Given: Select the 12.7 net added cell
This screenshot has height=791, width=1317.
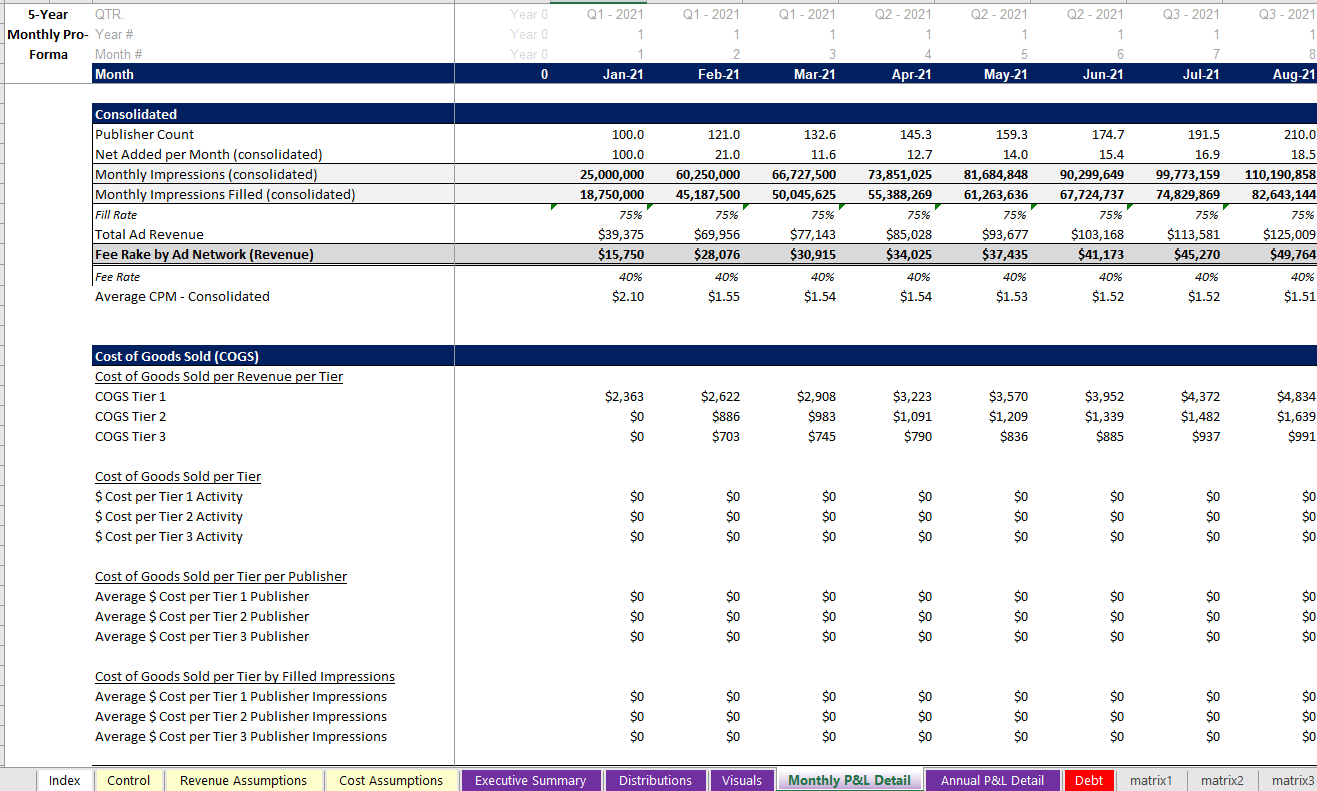Looking at the screenshot, I should 886,154.
